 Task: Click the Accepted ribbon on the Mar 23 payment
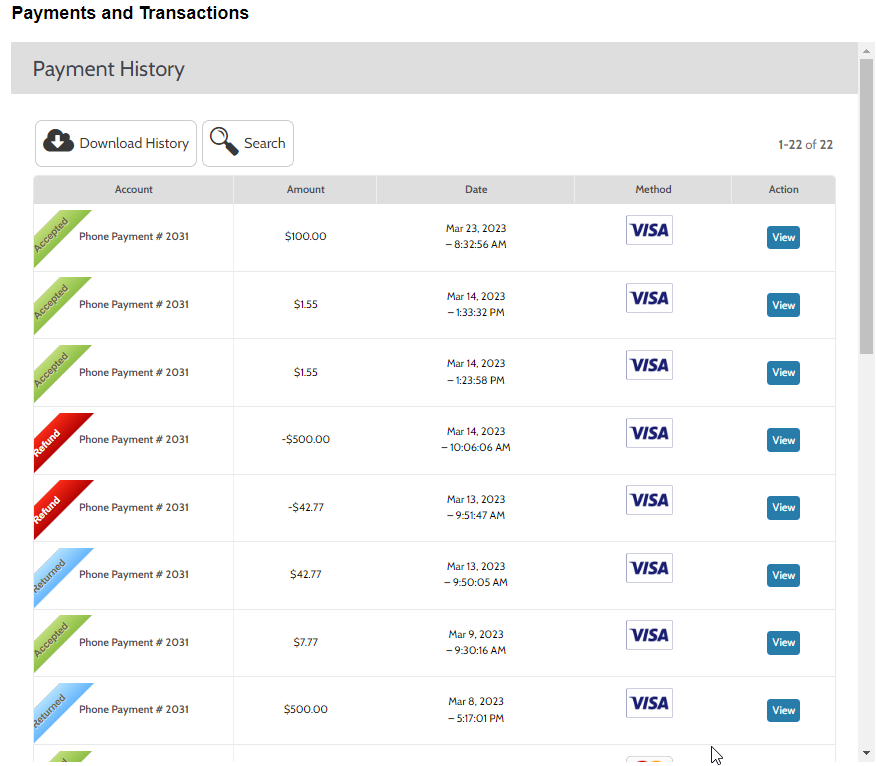(55, 231)
